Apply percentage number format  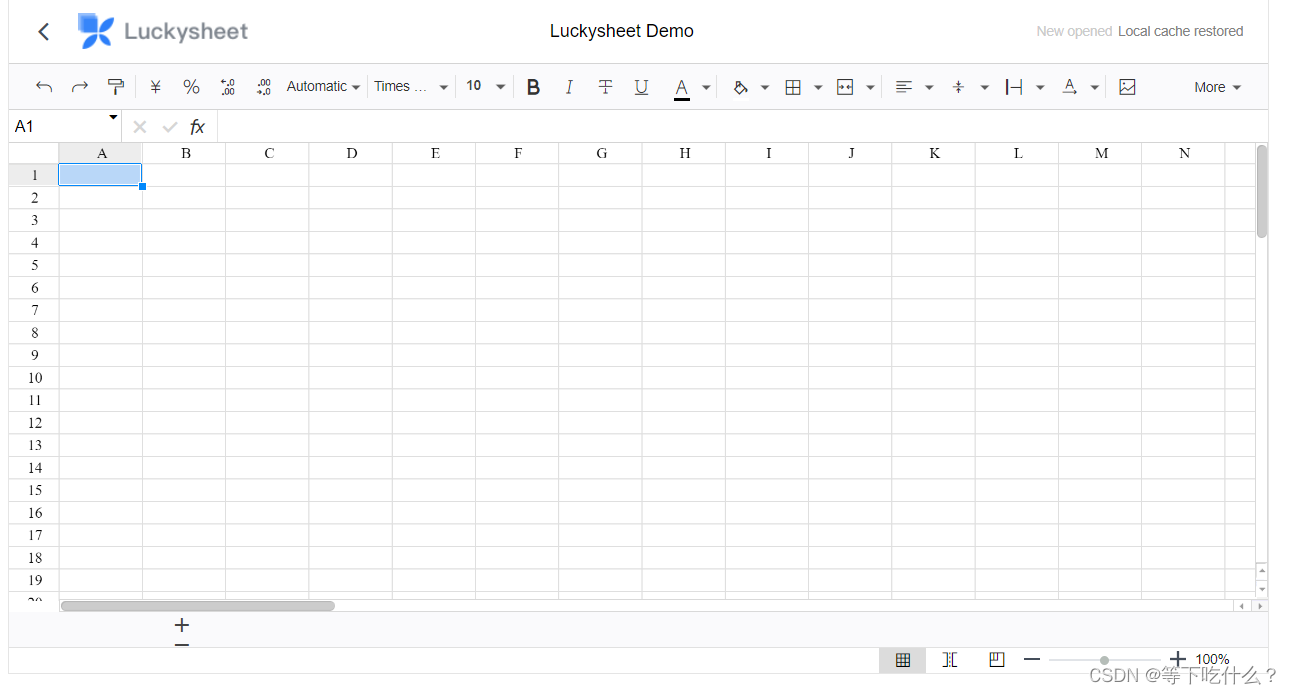191,87
